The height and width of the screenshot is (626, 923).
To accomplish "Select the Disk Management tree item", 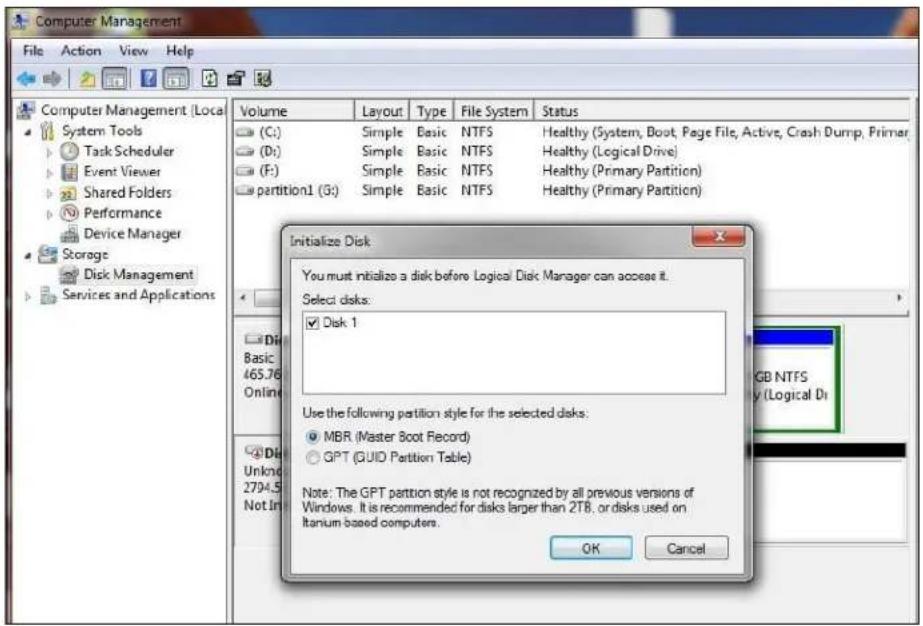I will point(138,275).
